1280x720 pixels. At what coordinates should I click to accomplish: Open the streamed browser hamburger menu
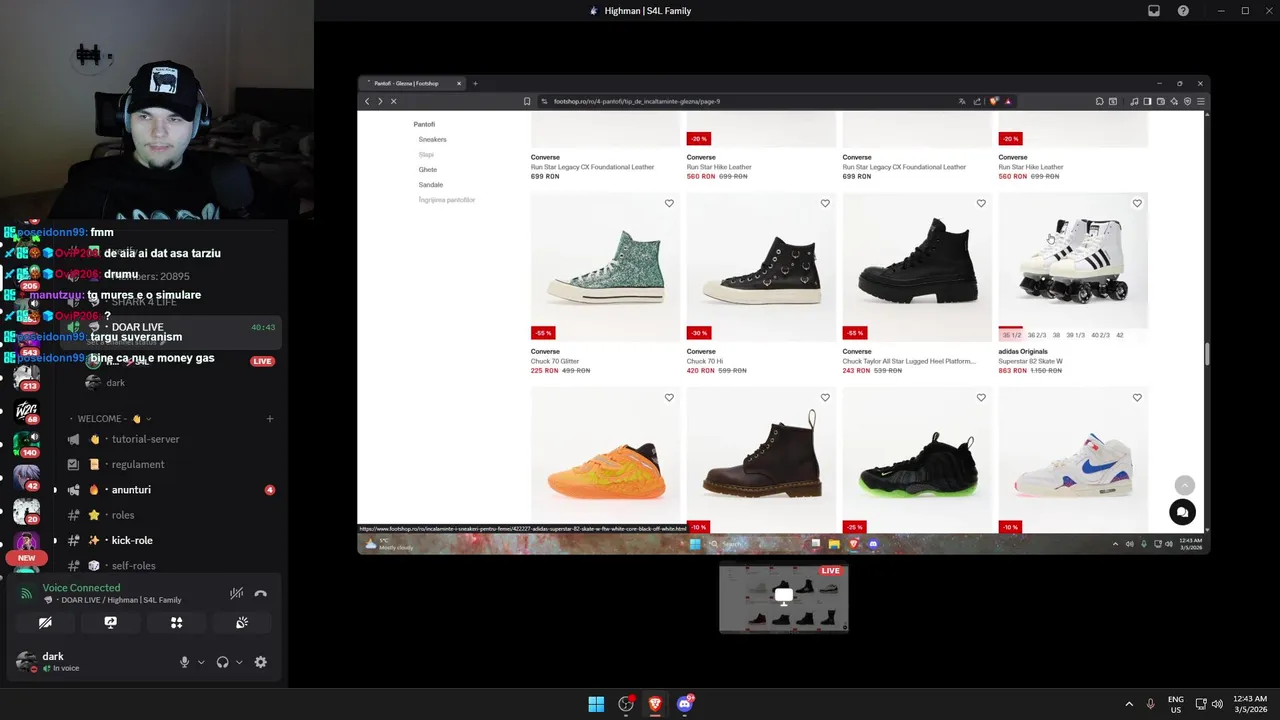[x=1201, y=101]
